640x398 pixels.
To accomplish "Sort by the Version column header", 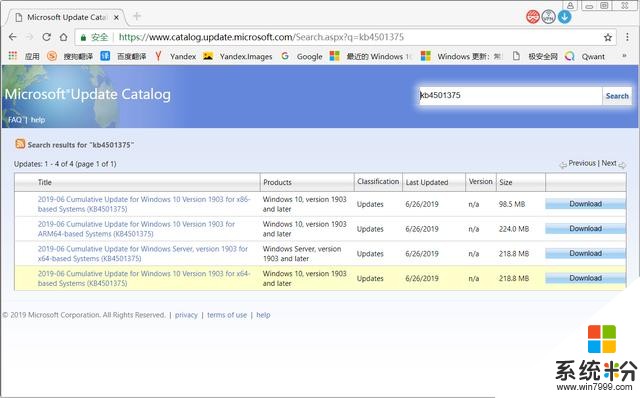I will click(480, 181).
